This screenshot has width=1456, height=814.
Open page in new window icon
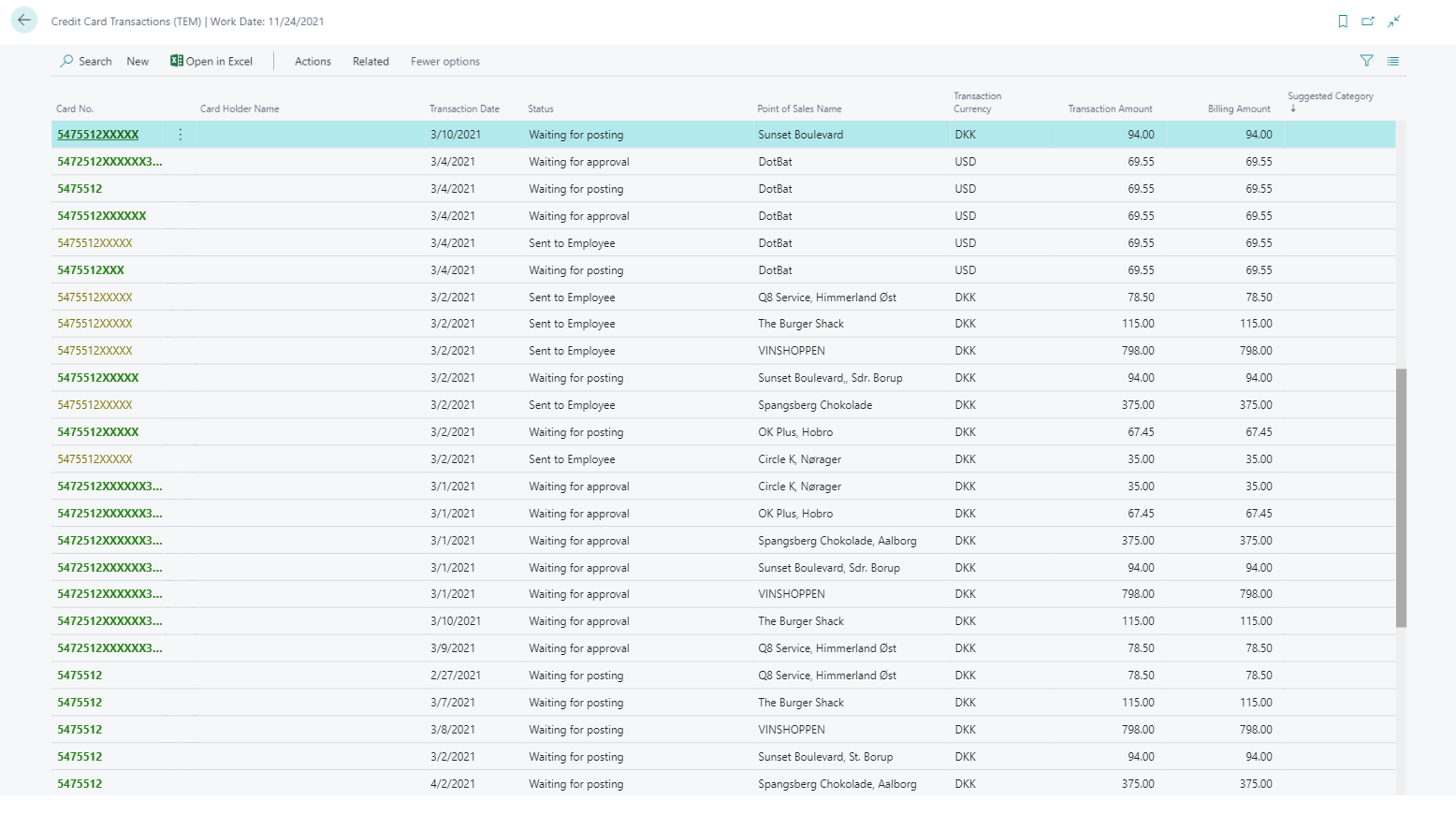(x=1368, y=22)
